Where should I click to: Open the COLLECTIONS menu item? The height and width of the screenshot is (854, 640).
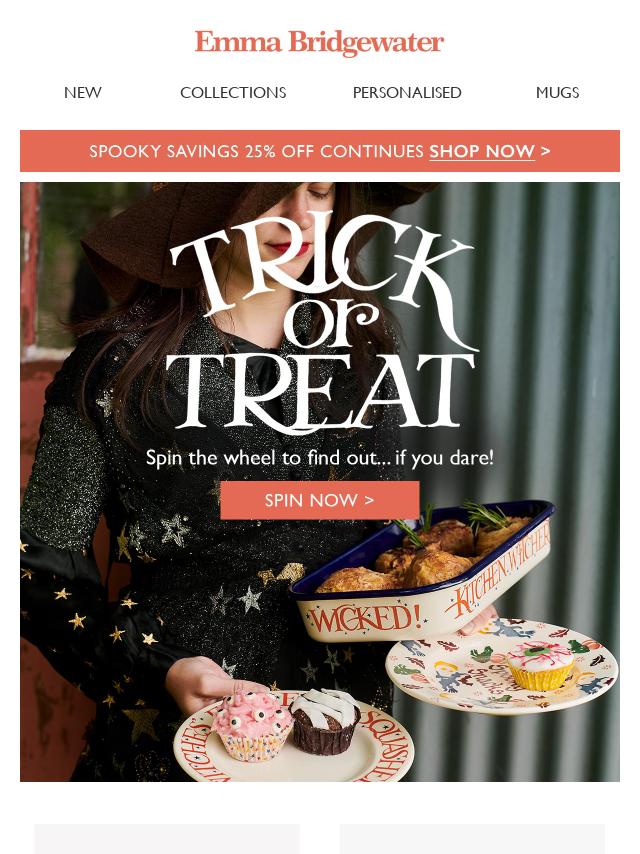click(x=233, y=93)
